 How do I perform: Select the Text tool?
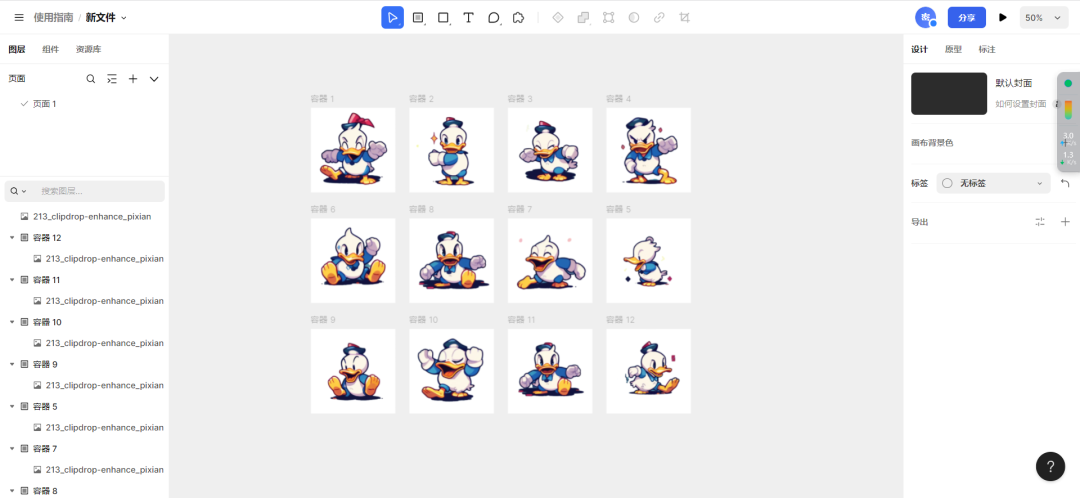click(x=468, y=17)
